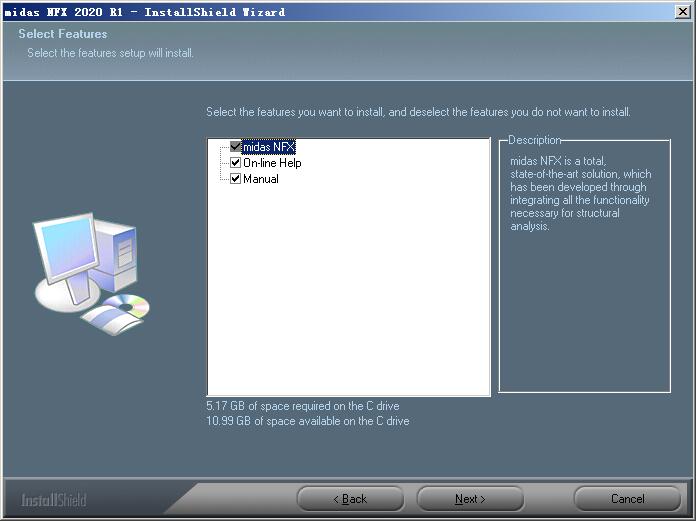
Task: Click the 'Select the features you want' instruction
Action: point(418,112)
